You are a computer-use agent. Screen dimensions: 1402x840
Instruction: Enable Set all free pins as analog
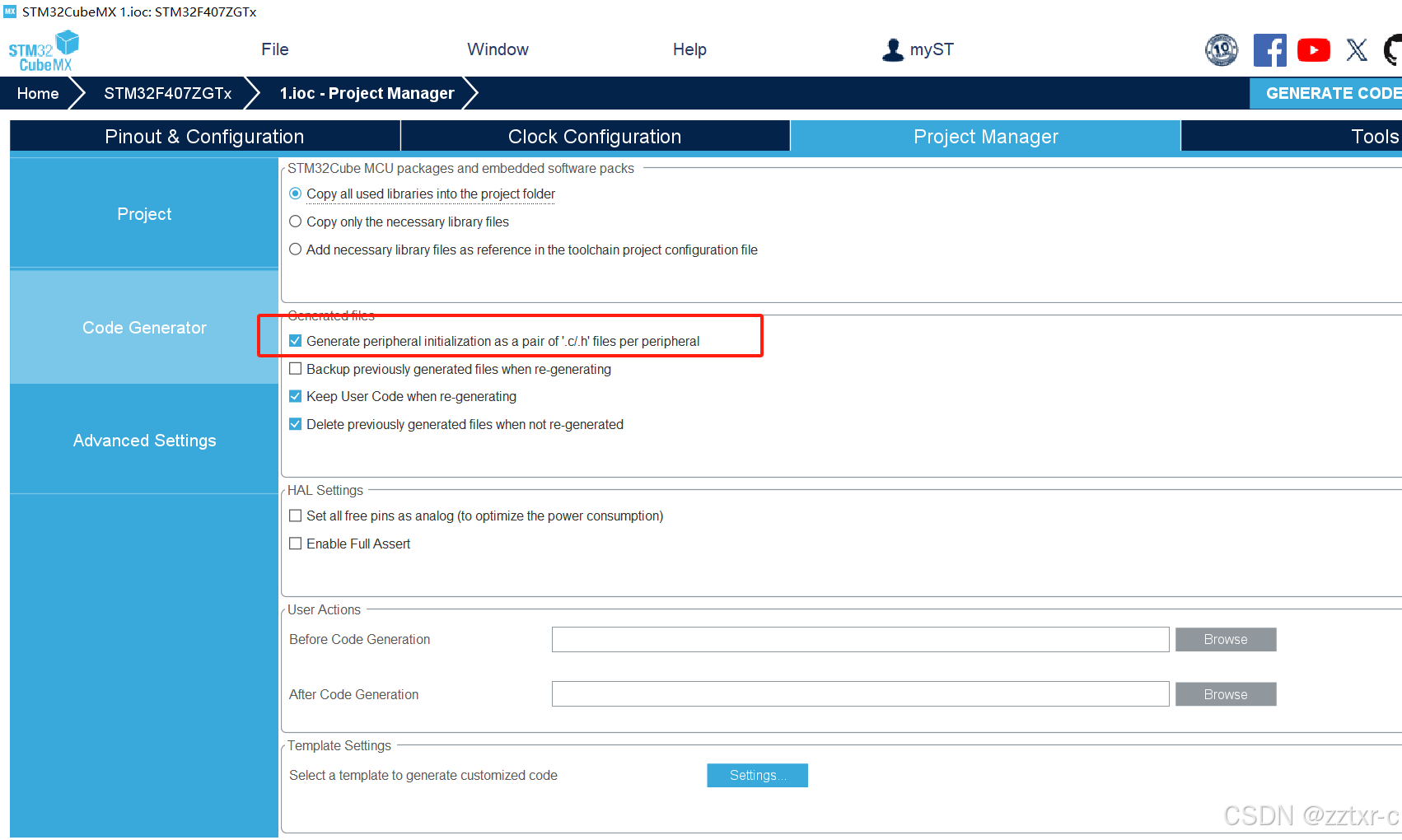tap(295, 516)
